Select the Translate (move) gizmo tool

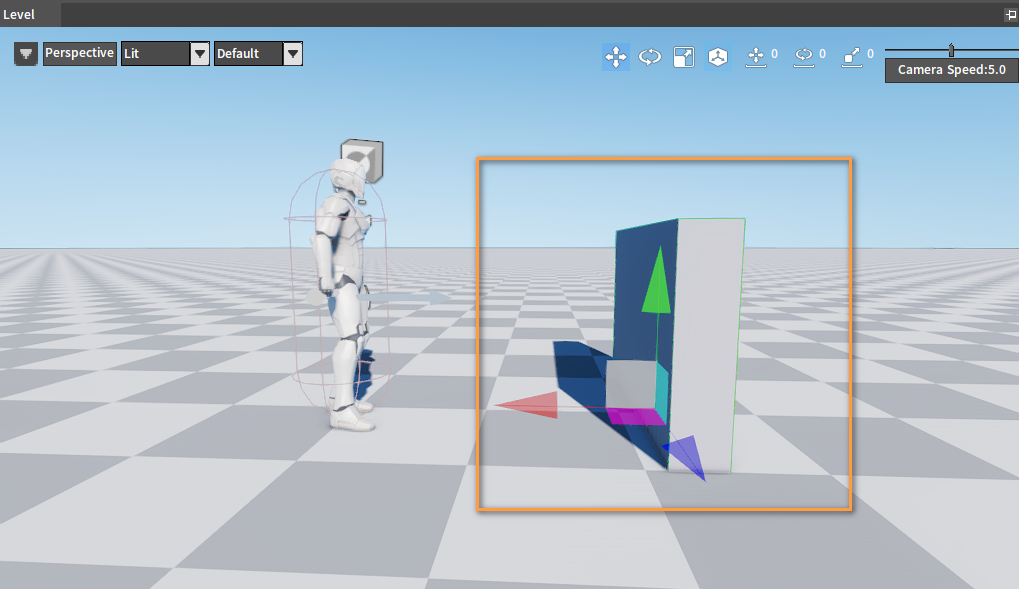pyautogui.click(x=615, y=57)
